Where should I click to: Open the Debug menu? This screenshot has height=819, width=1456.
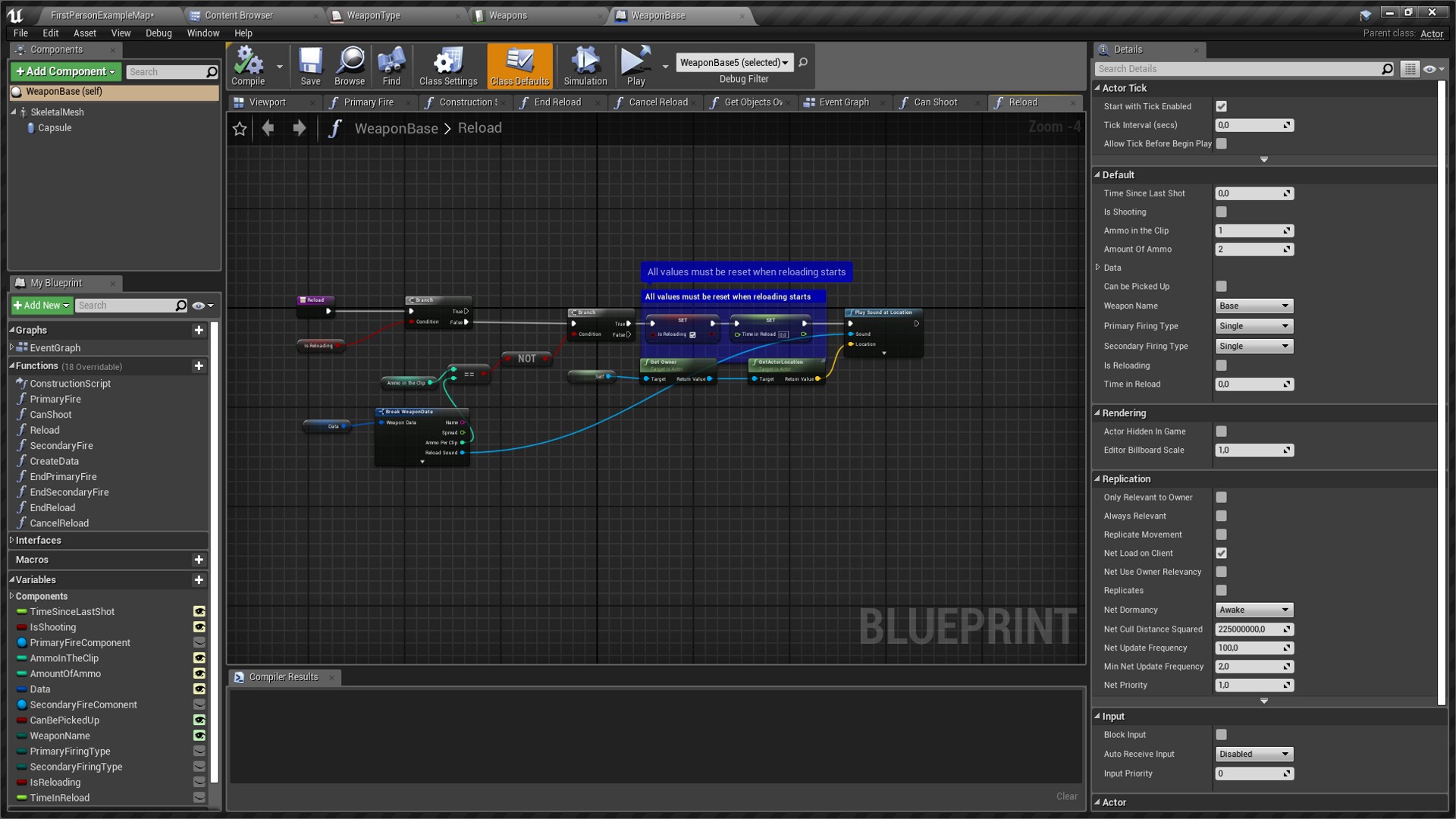158,33
